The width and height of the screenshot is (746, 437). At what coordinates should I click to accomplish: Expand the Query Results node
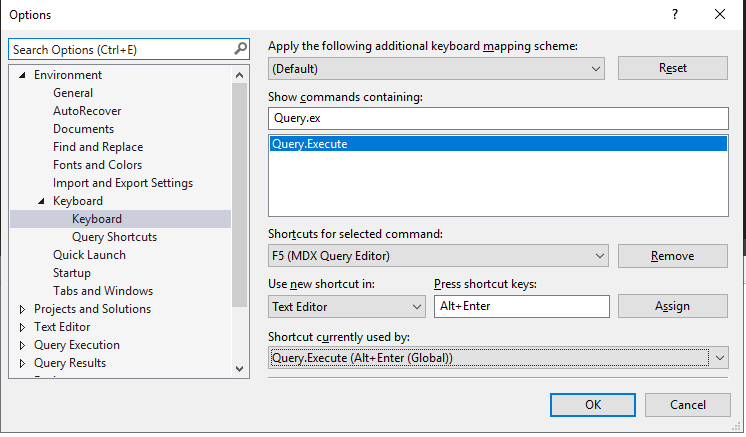pos(22,364)
